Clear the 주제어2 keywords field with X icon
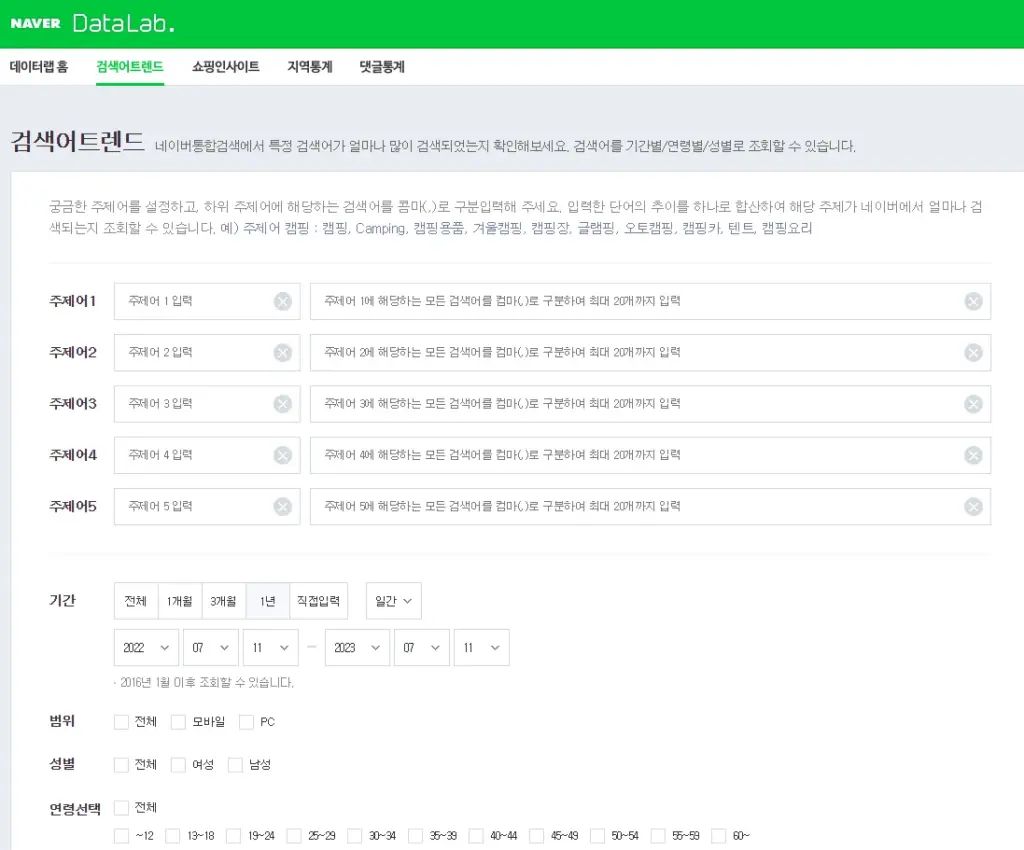Viewport: 1024px width, 850px height. click(973, 353)
